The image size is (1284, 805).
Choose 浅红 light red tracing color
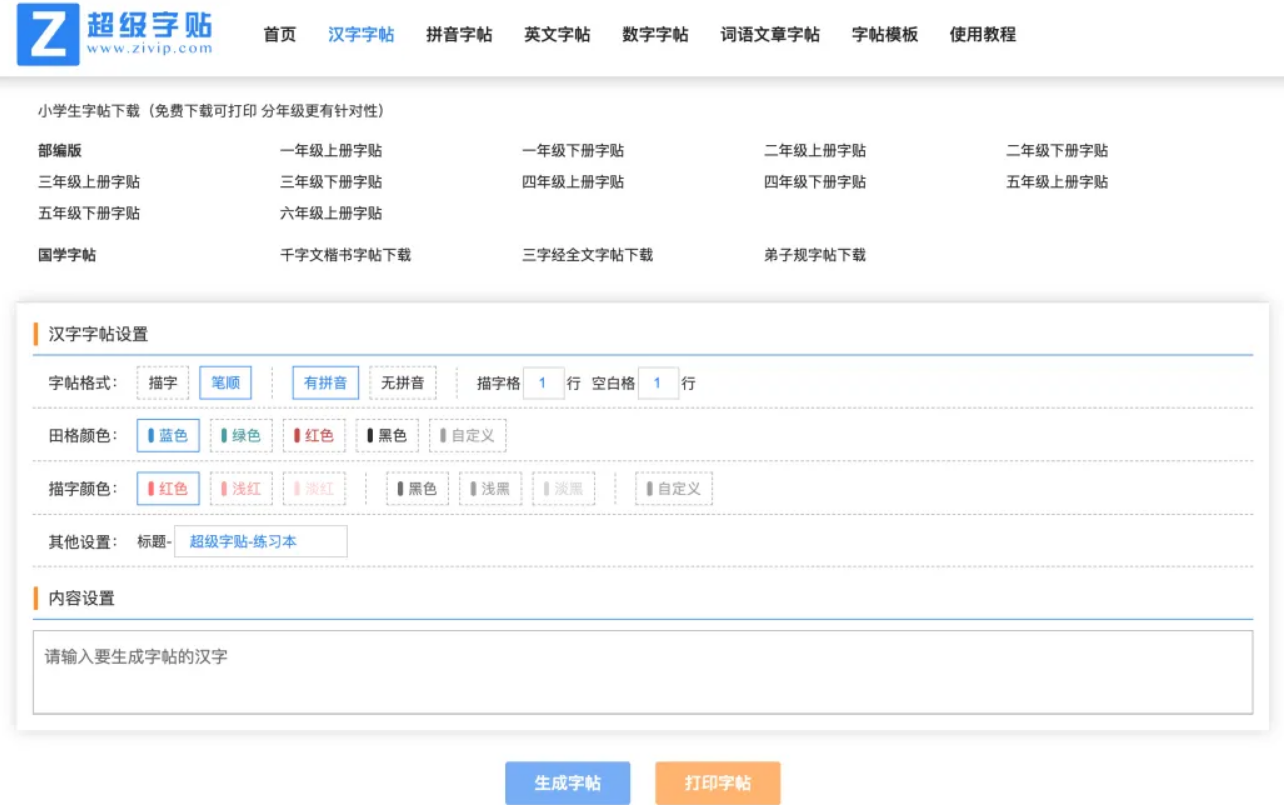[240, 488]
